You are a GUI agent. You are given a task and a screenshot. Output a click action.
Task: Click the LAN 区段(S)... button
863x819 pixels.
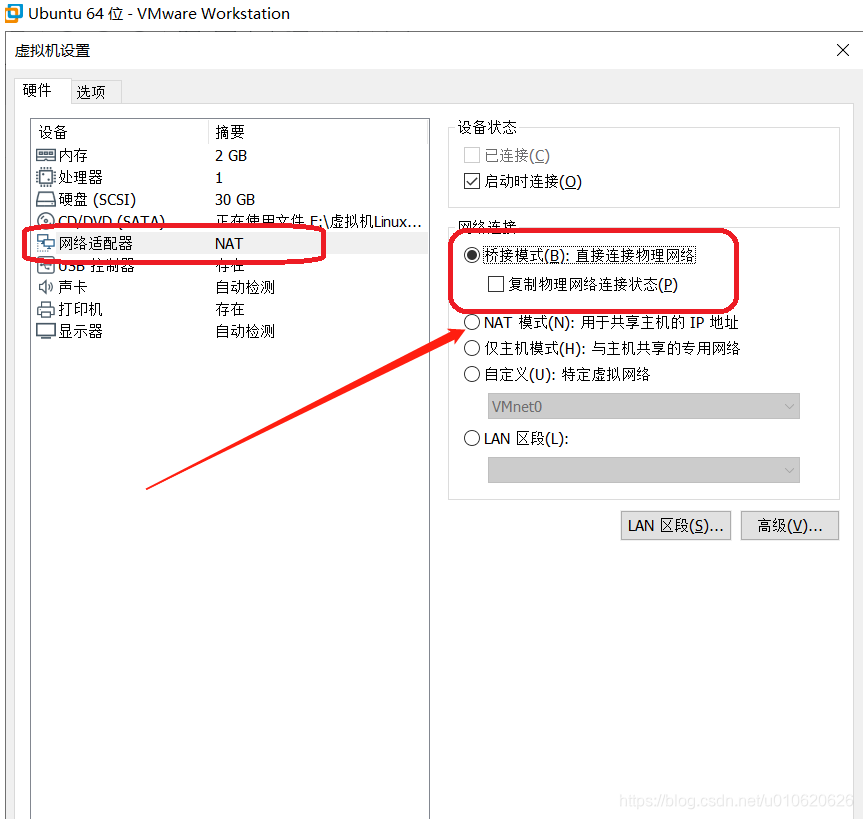pyautogui.click(x=676, y=526)
